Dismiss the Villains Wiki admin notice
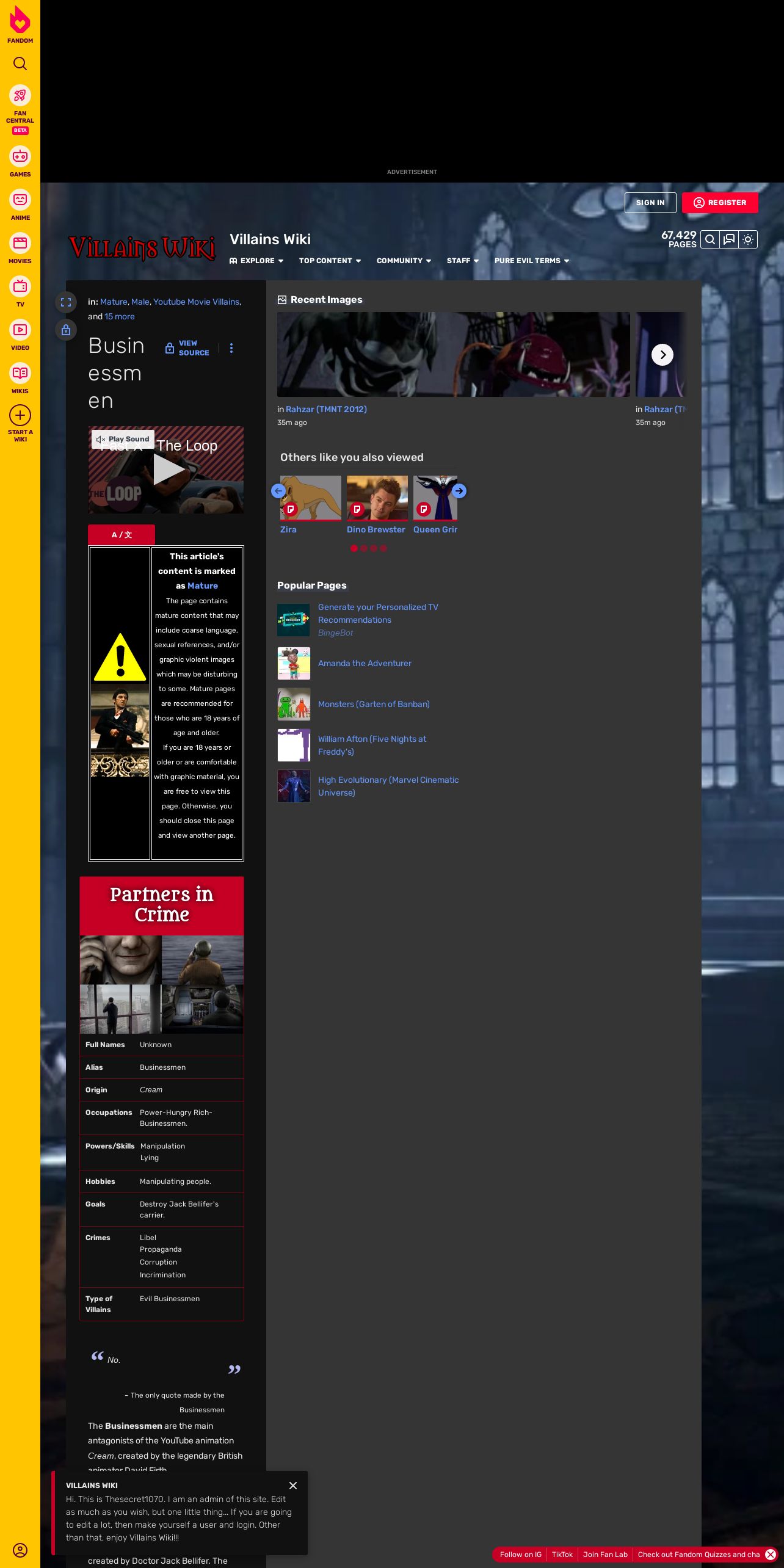 click(293, 1486)
